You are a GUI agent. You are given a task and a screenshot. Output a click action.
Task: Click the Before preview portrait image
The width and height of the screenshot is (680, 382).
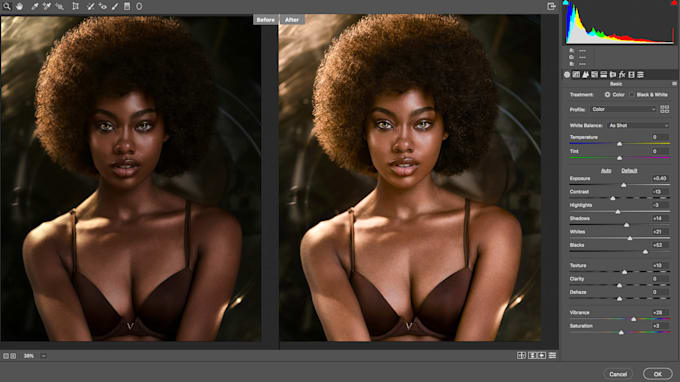(131, 178)
